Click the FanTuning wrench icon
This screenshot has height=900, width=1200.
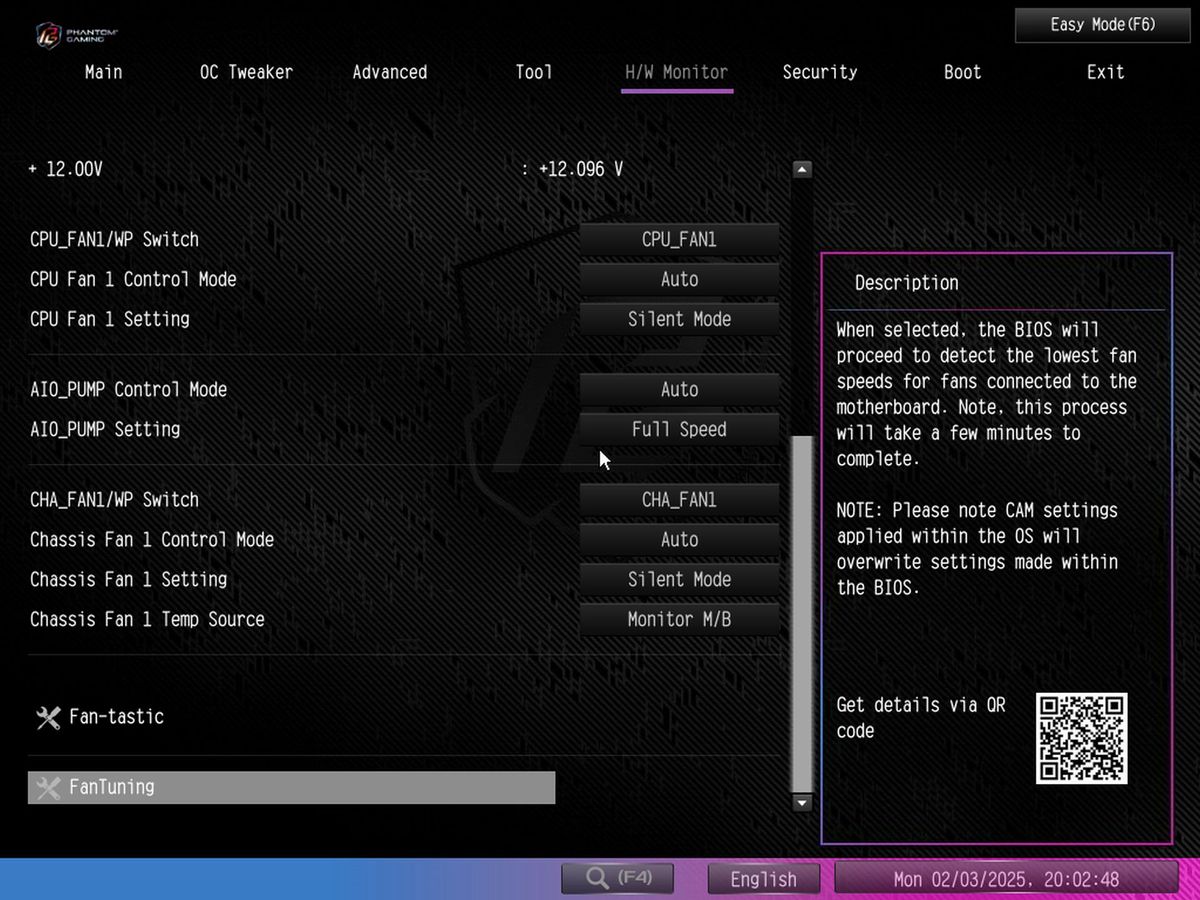tap(48, 788)
